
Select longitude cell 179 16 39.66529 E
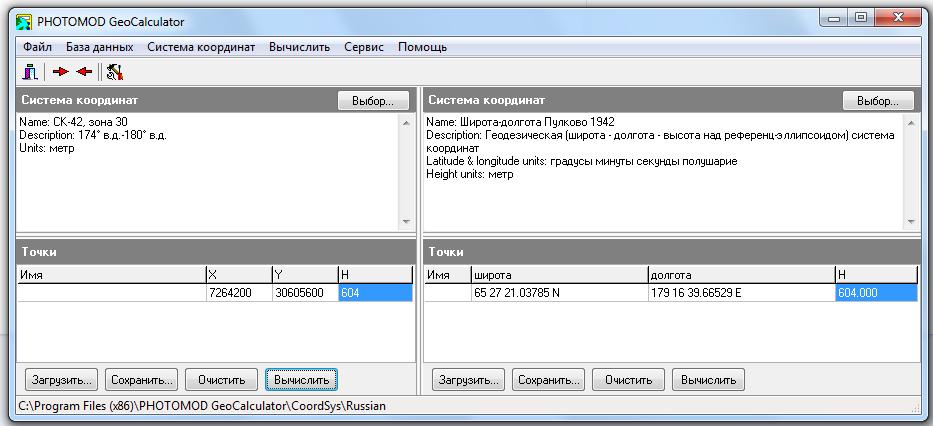[x=741, y=293]
